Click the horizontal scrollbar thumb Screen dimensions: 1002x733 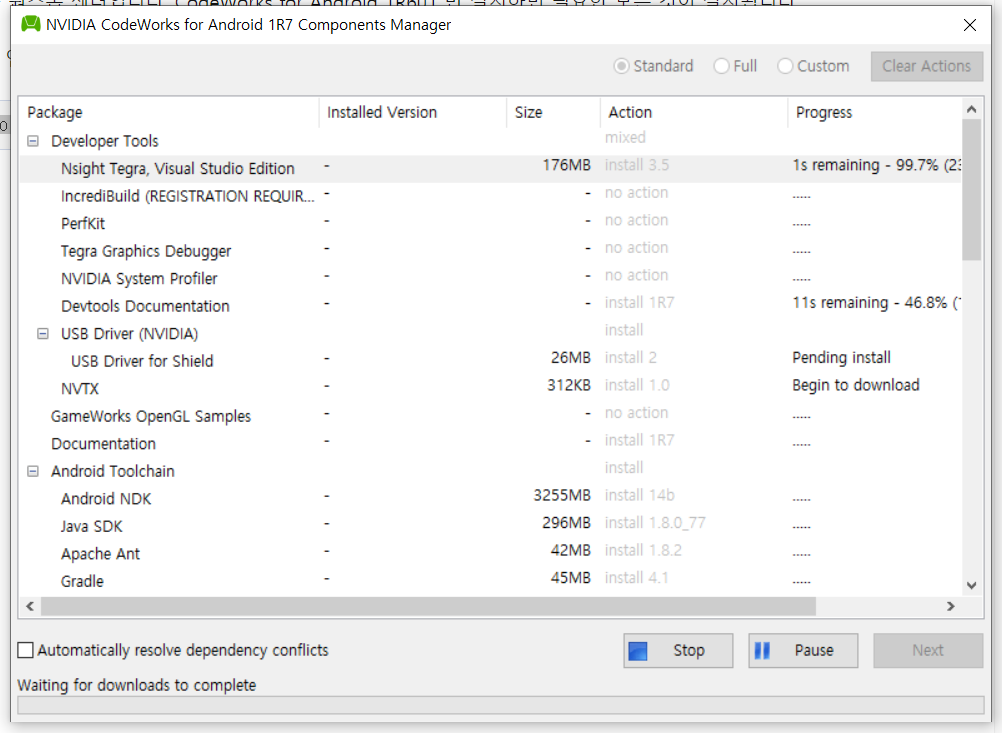coord(428,606)
